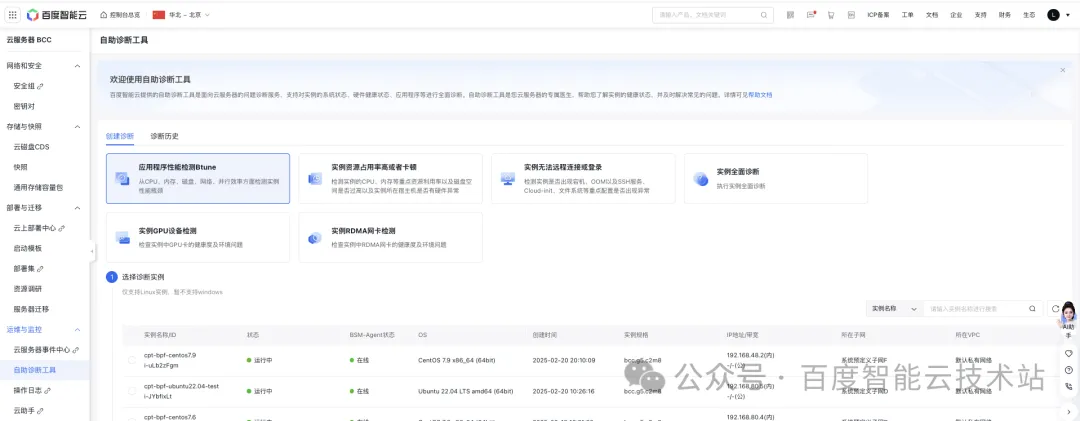The image size is (1080, 421).
Task: Open the shopping cart icon
Action: (x=831, y=14)
